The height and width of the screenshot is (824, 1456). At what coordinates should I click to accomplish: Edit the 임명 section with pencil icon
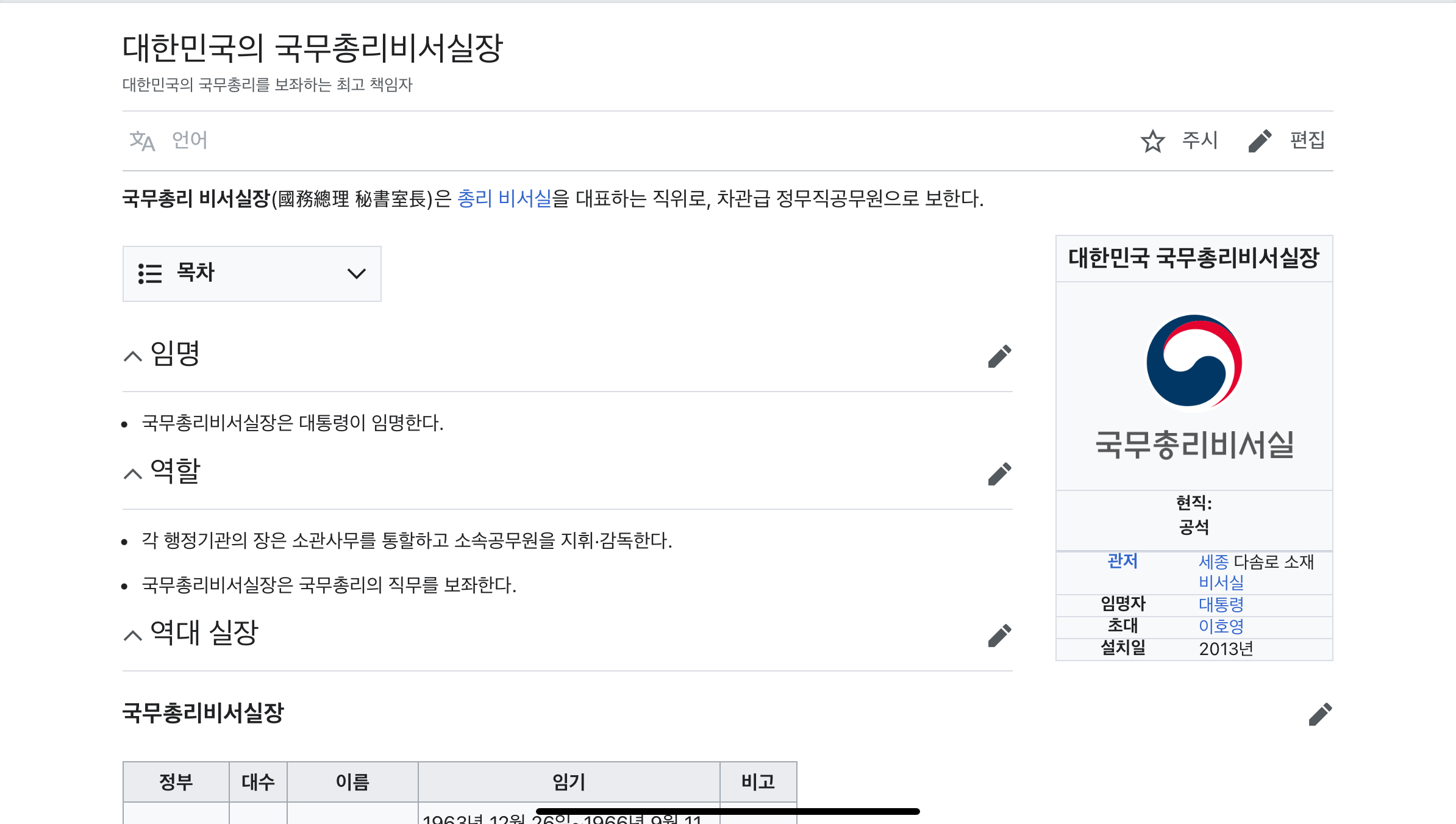999,356
